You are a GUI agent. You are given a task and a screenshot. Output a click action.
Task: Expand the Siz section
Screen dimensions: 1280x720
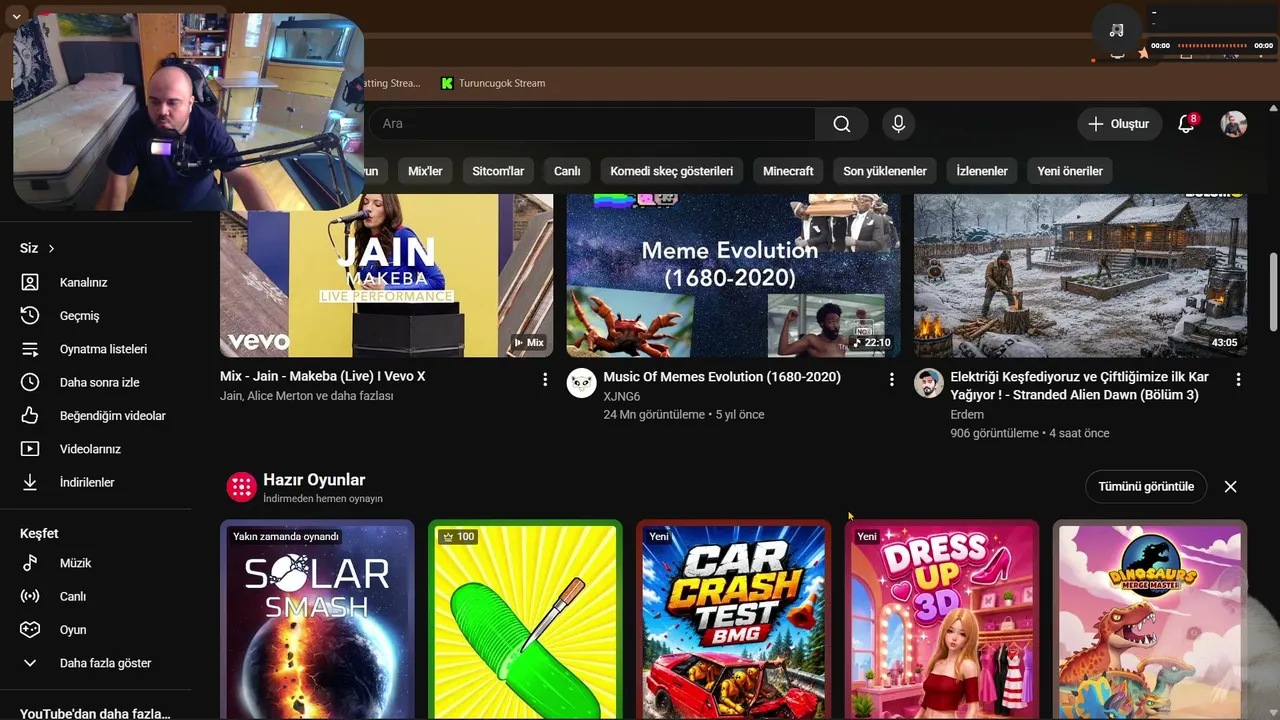(38, 248)
